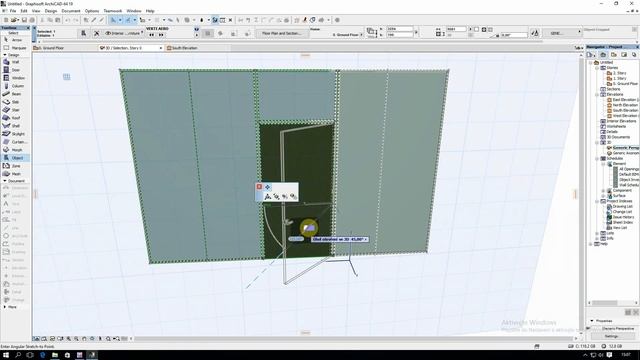Click the View Map icon in Navigator
This screenshot has height=360, width=640.
tap(613, 55)
